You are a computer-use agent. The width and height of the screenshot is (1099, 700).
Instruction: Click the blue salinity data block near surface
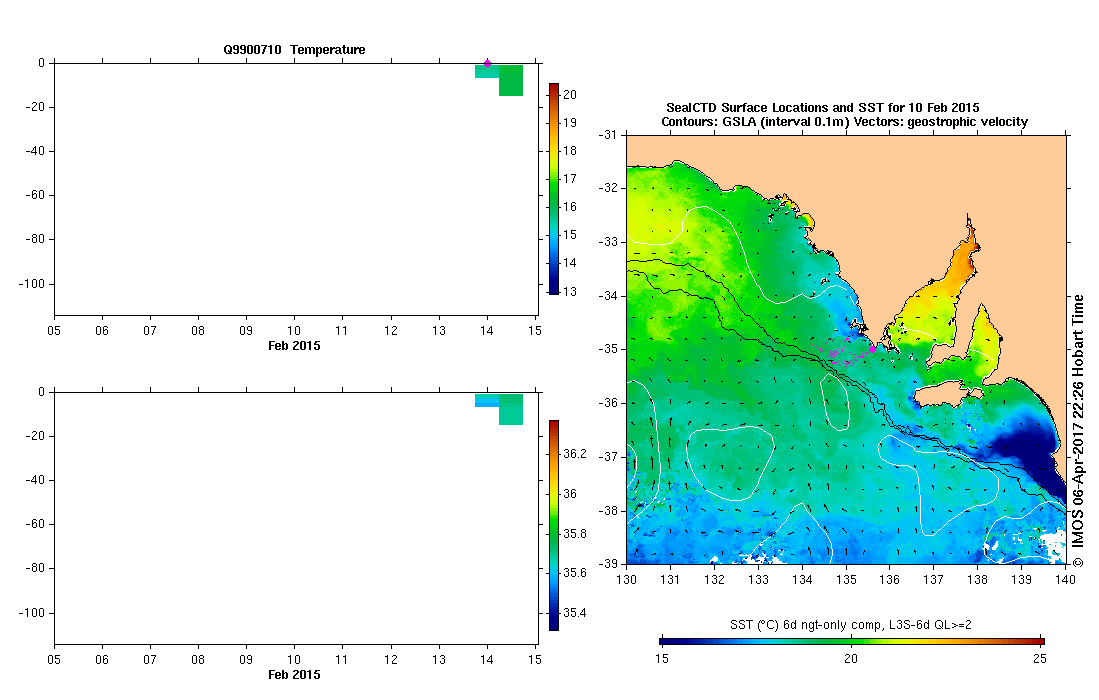click(487, 401)
